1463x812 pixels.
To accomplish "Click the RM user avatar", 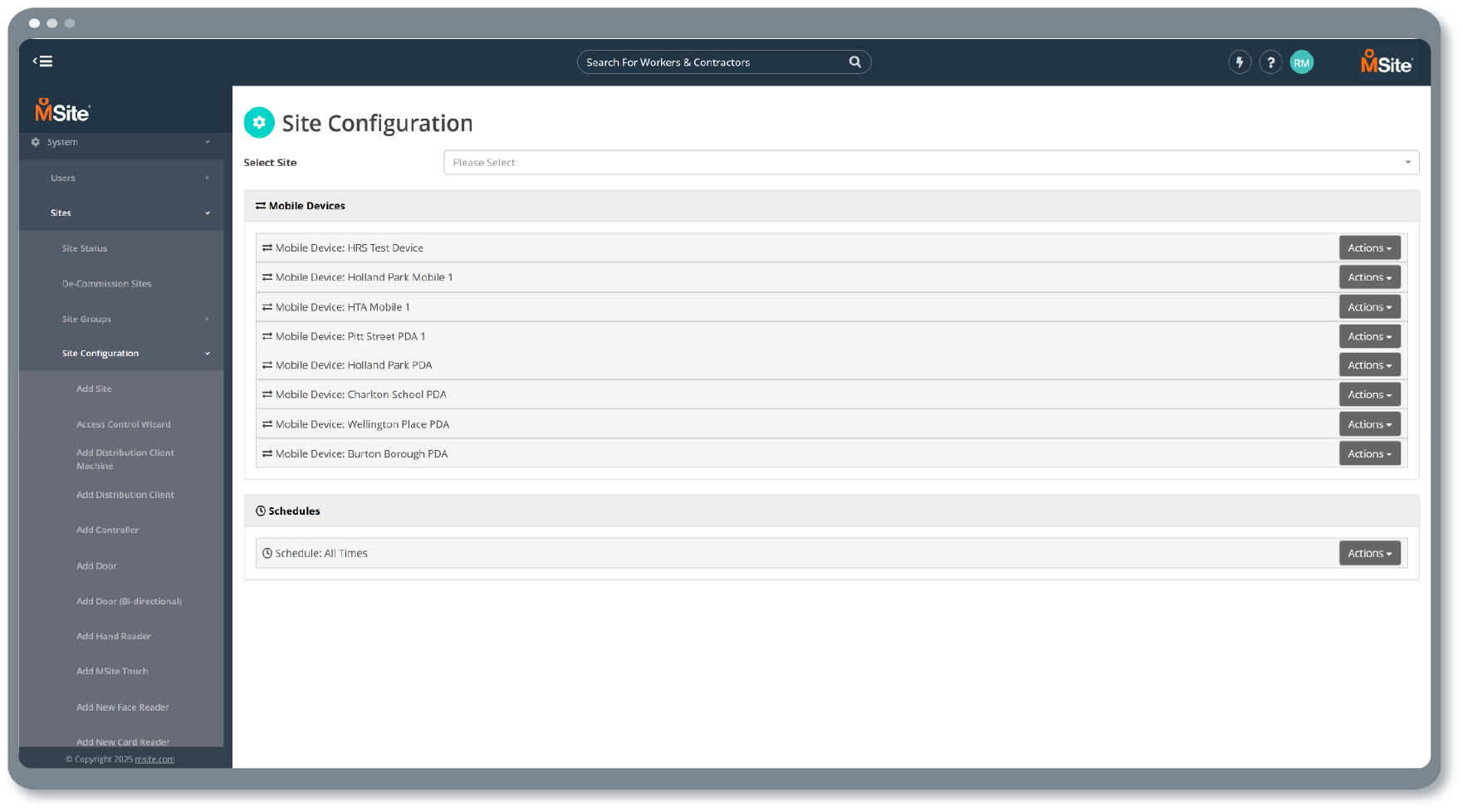I will click(x=1301, y=61).
